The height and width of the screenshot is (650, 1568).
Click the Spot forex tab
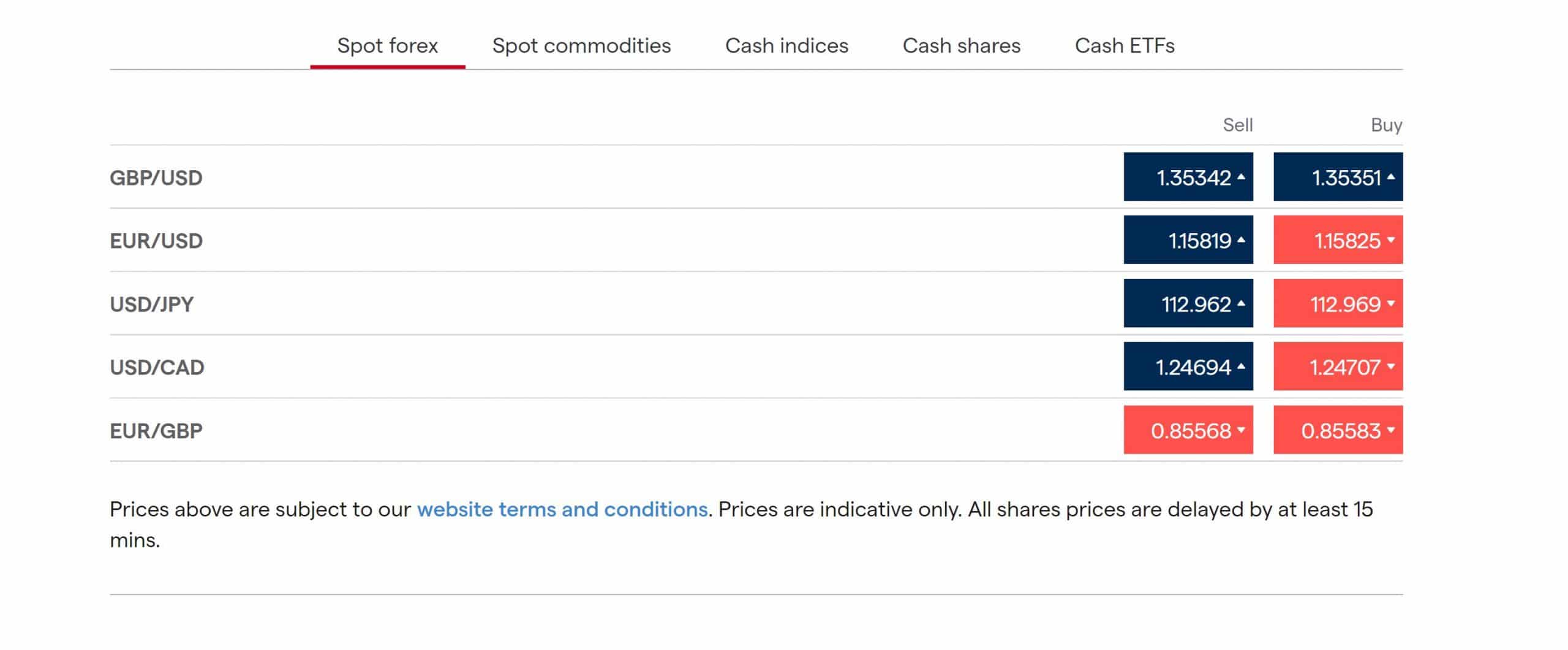pos(388,46)
